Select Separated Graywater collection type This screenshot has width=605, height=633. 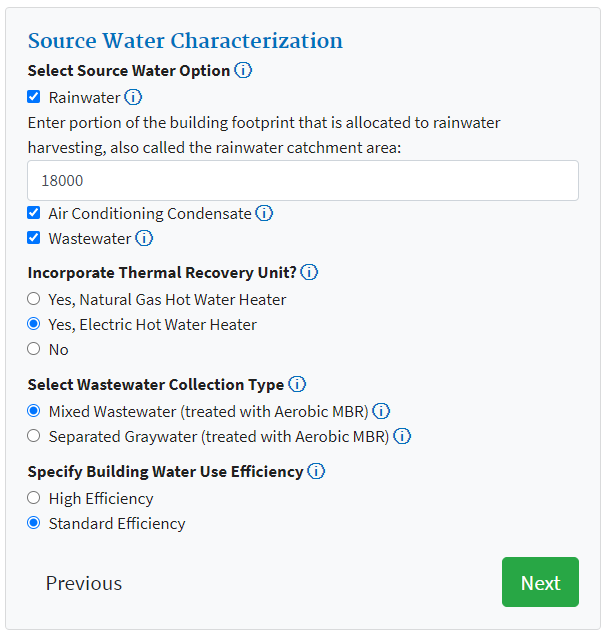coord(34,436)
